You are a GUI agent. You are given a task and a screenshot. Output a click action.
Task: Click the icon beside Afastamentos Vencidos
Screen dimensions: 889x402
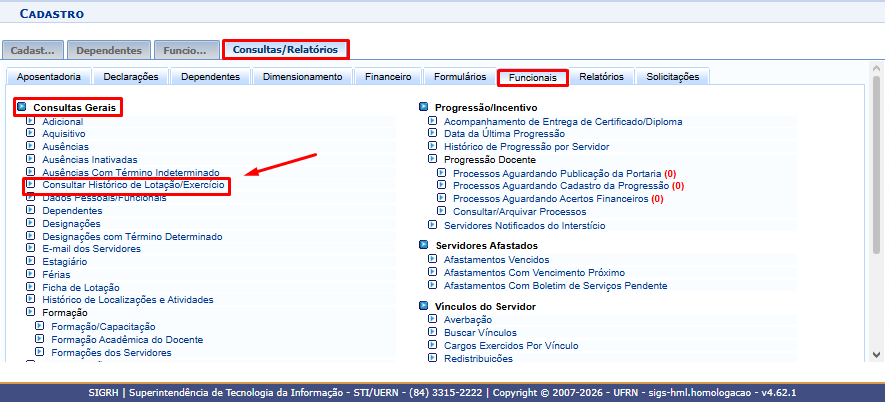click(433, 259)
